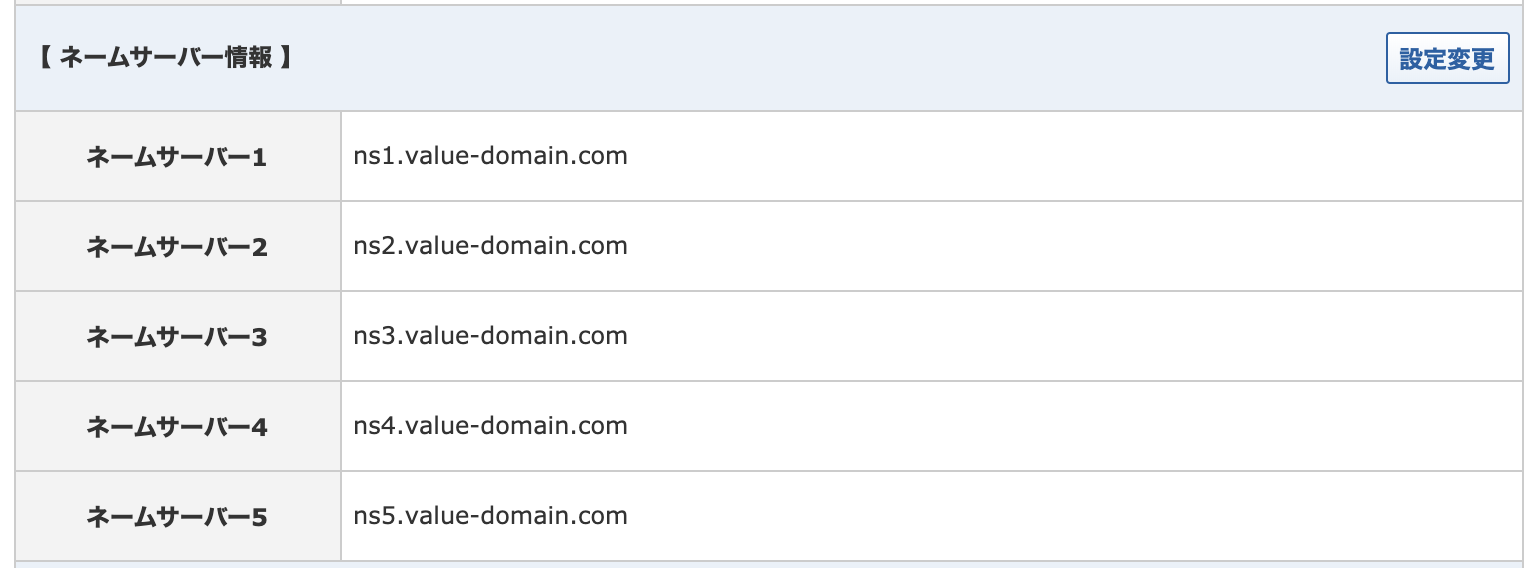Click the blue strip below the ネームサーバー5 row
The height and width of the screenshot is (568, 1536).
click(x=768, y=565)
